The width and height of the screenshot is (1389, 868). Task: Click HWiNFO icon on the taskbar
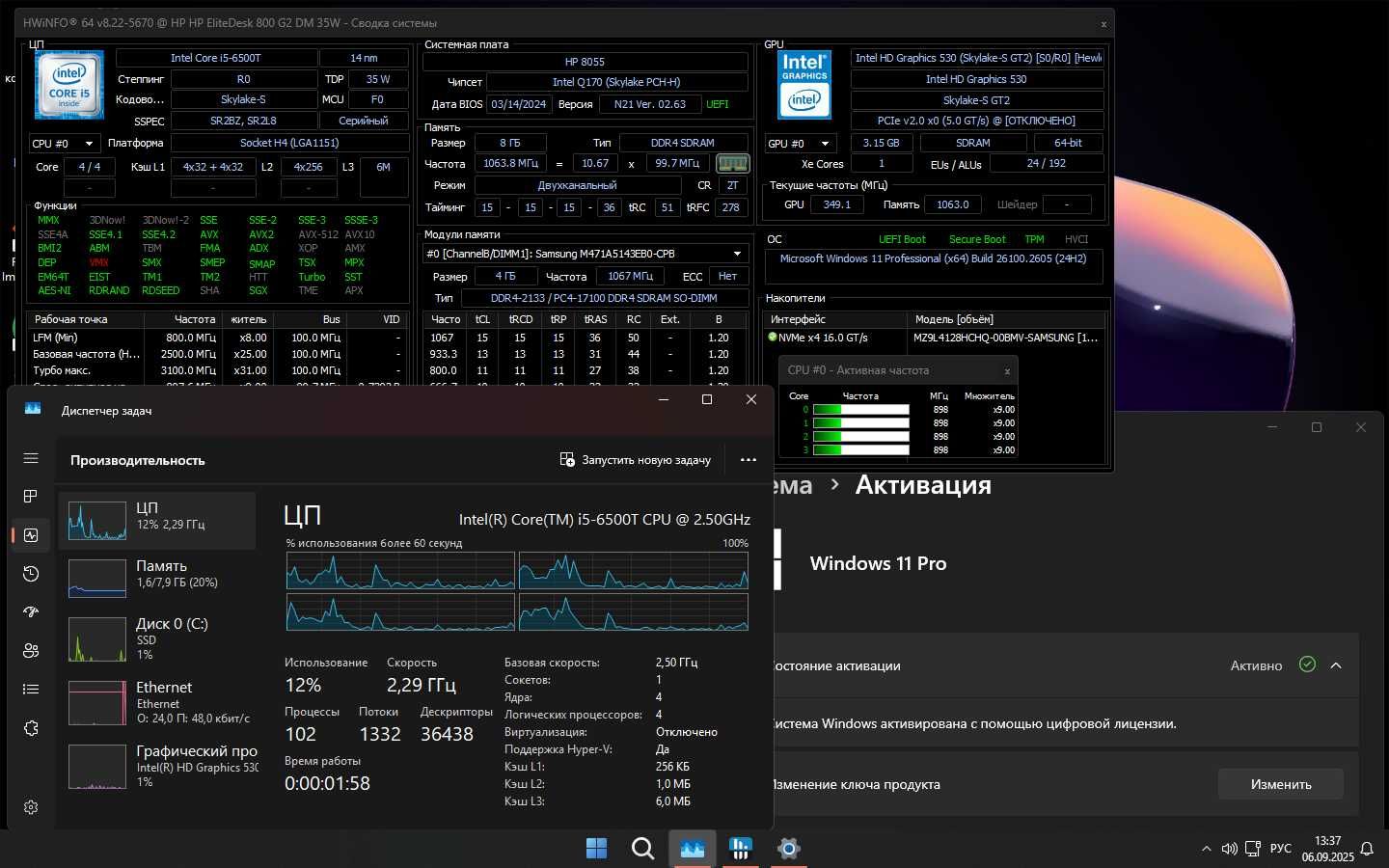(x=741, y=848)
